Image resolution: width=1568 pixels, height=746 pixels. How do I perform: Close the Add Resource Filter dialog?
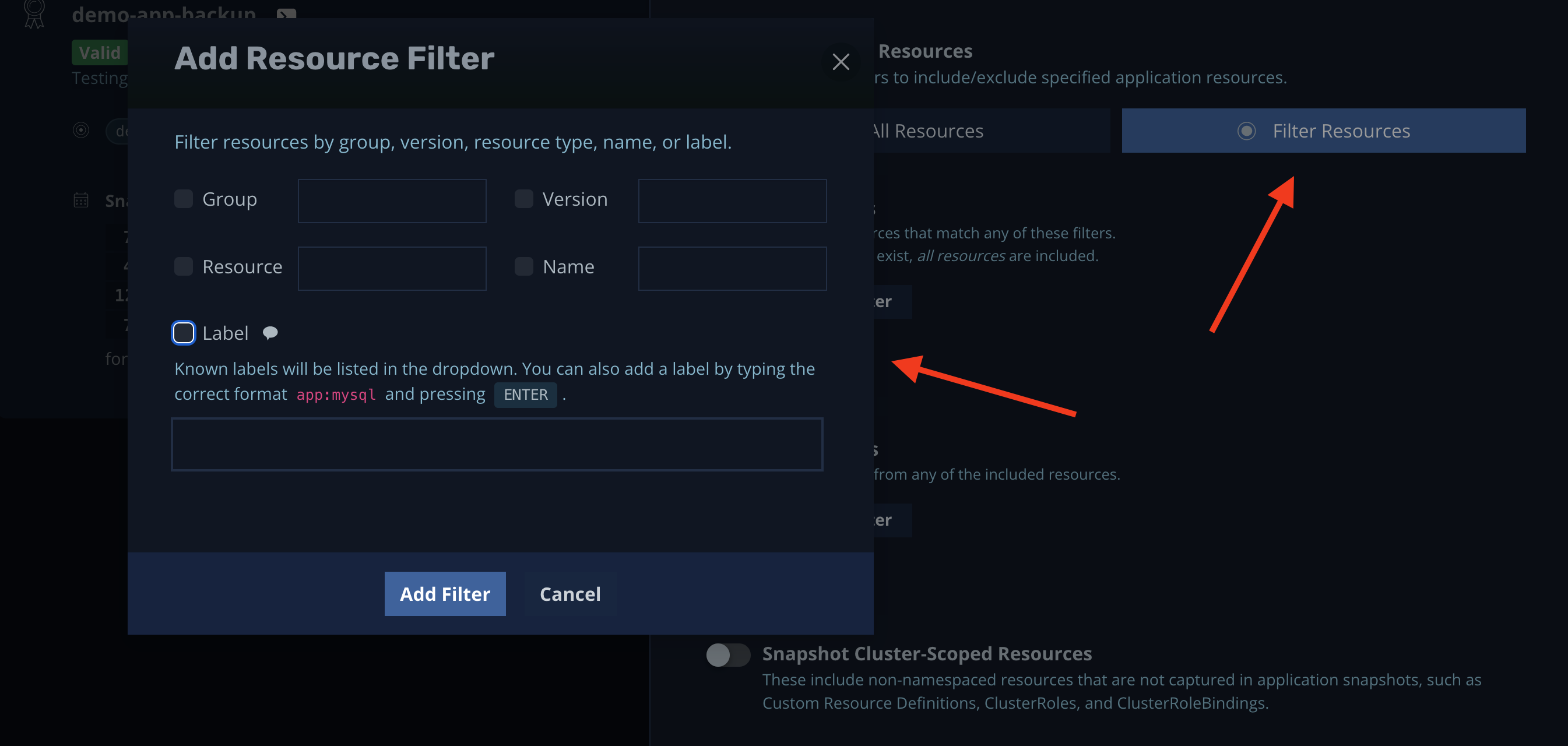[841, 61]
